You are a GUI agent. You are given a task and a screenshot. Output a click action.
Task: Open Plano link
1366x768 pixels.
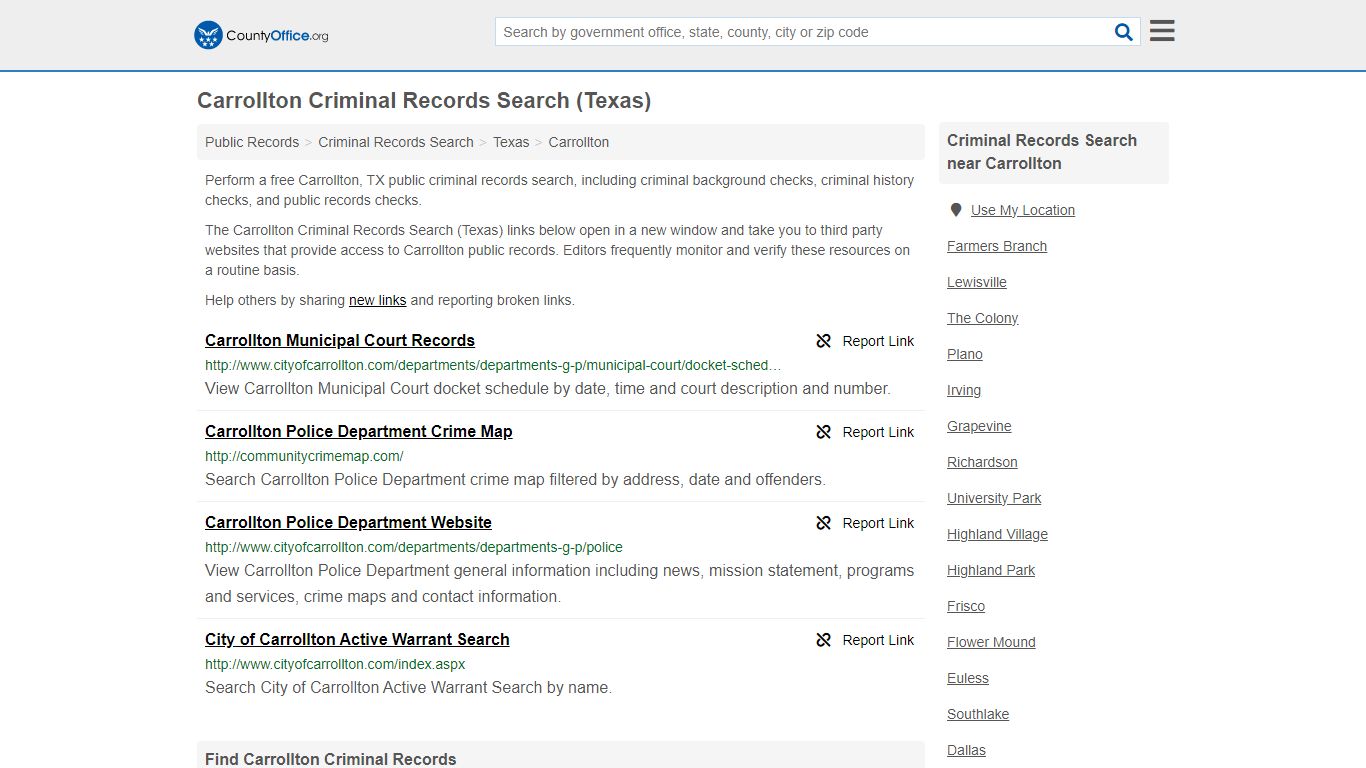click(x=965, y=354)
